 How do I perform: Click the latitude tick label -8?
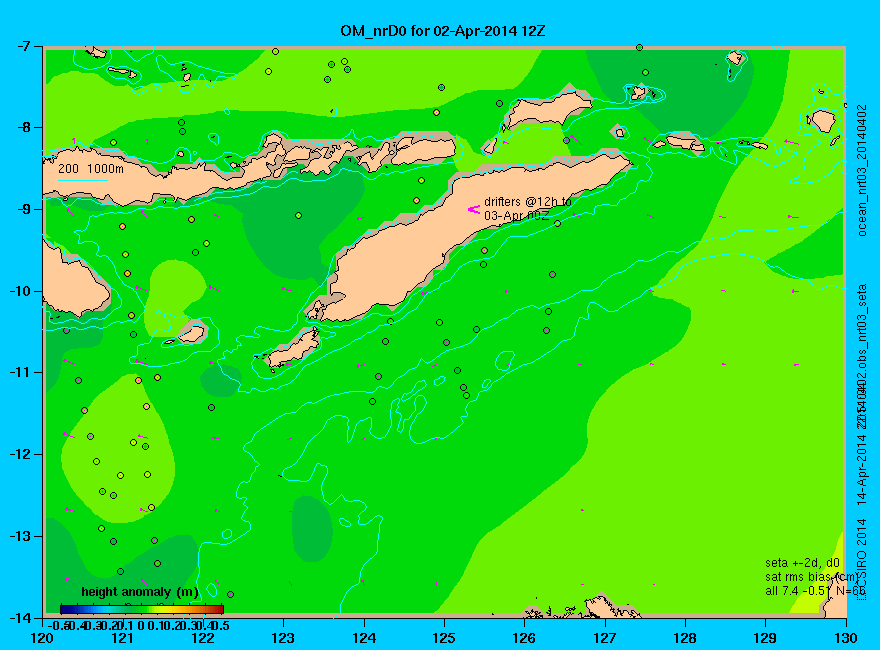pyautogui.click(x=26, y=127)
